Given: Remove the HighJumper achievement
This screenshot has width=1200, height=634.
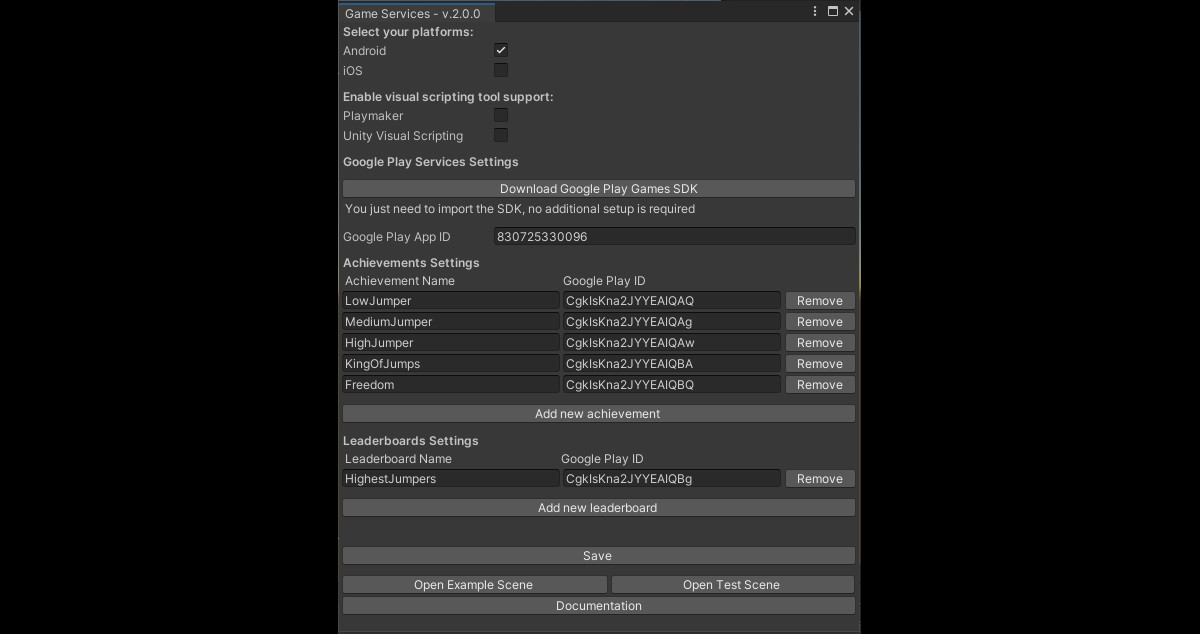Looking at the screenshot, I should 820,343.
